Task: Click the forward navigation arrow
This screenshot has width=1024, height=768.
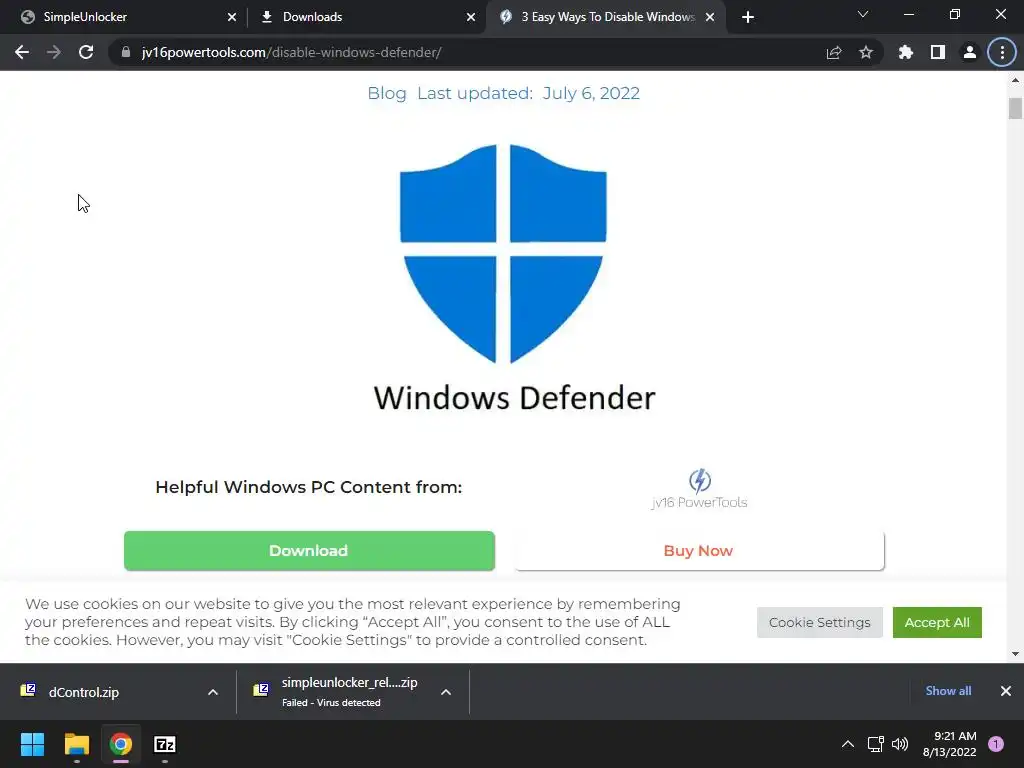Action: 54,52
